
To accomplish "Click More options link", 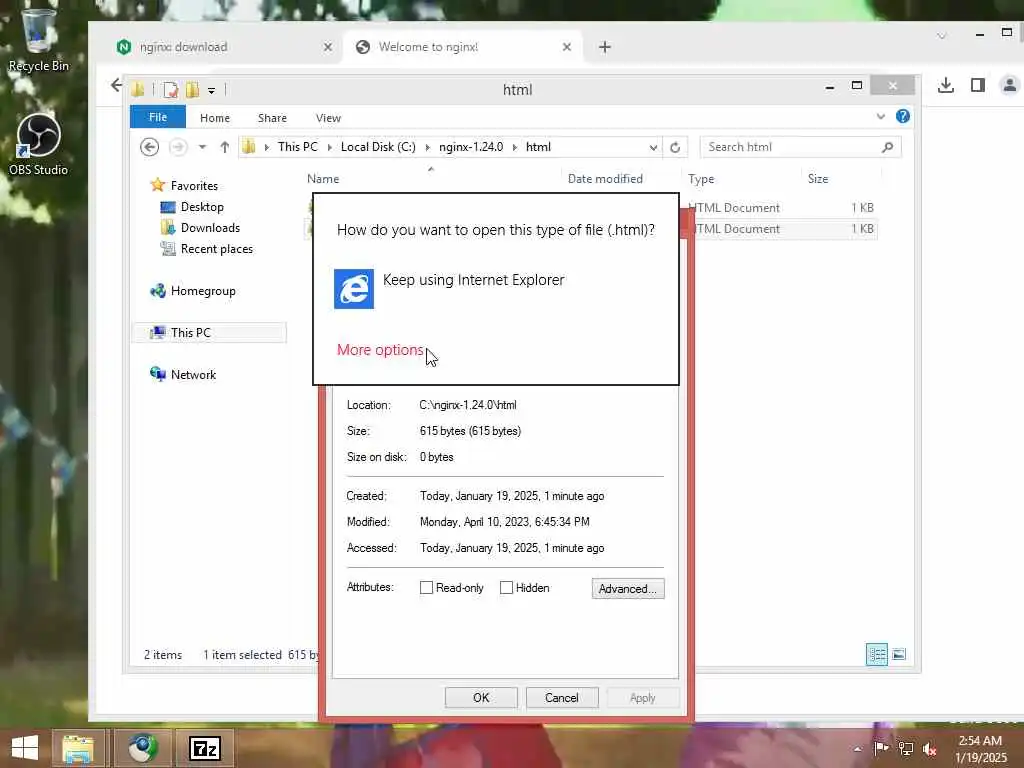I will coord(380,350).
